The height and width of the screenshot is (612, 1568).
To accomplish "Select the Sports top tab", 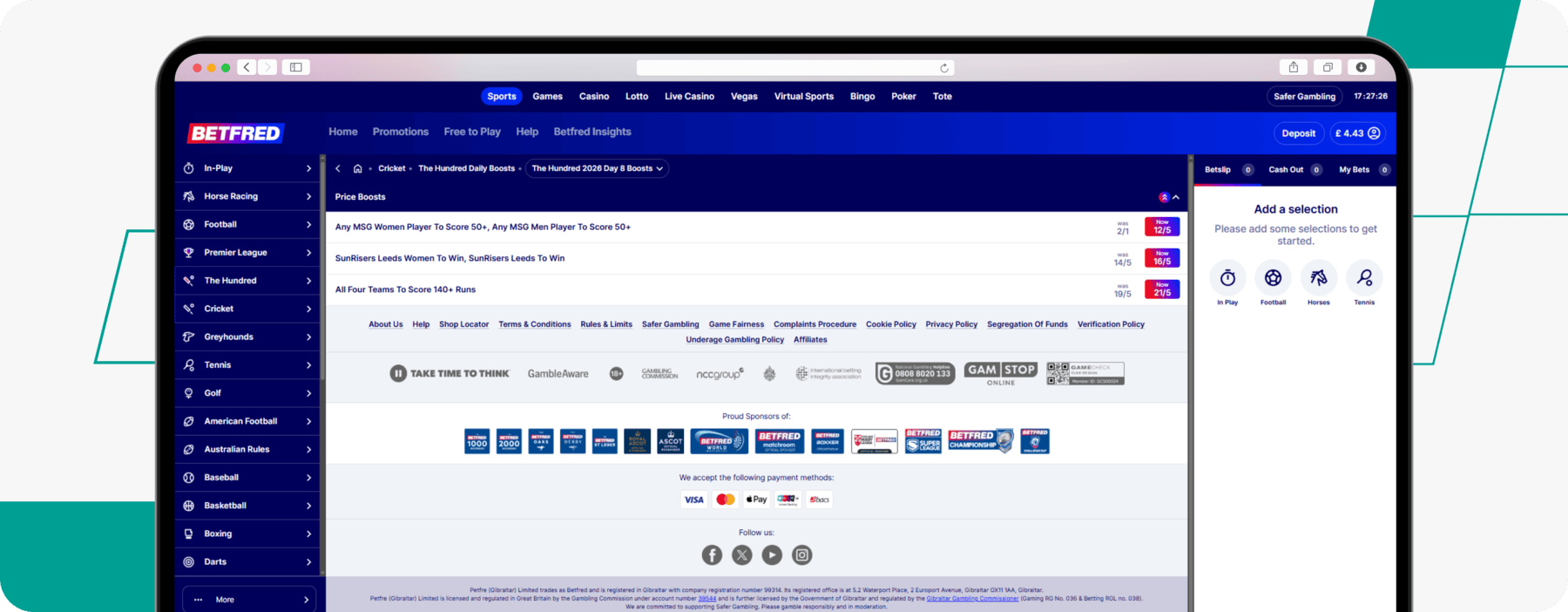I will click(x=502, y=97).
